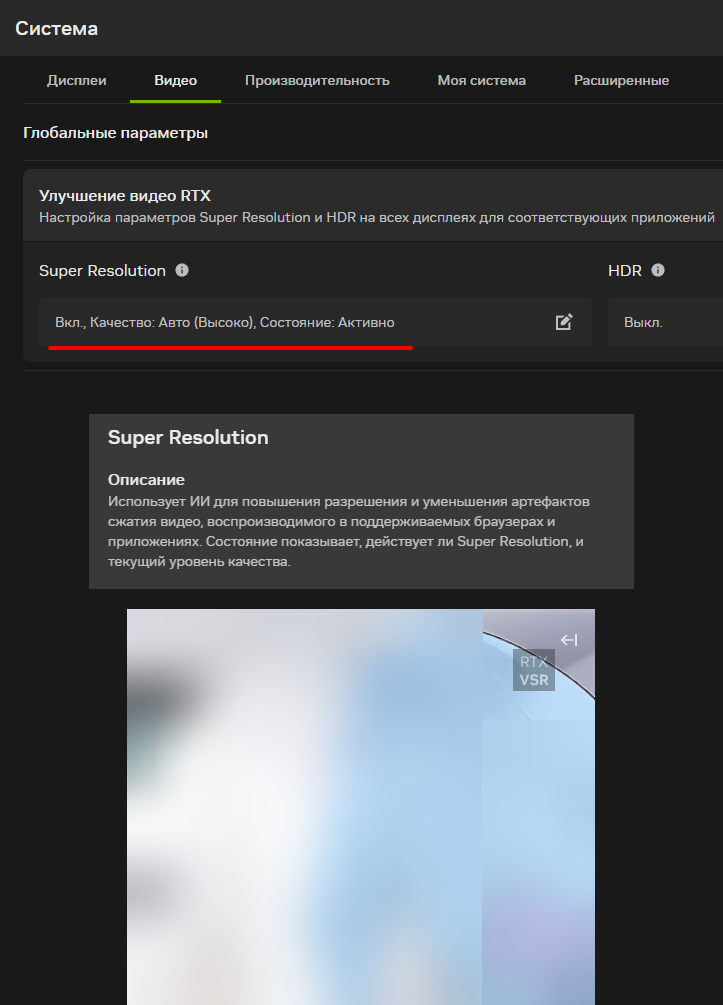Click the Super Resolution label above the field
This screenshot has width=723, height=1005.
tap(103, 270)
